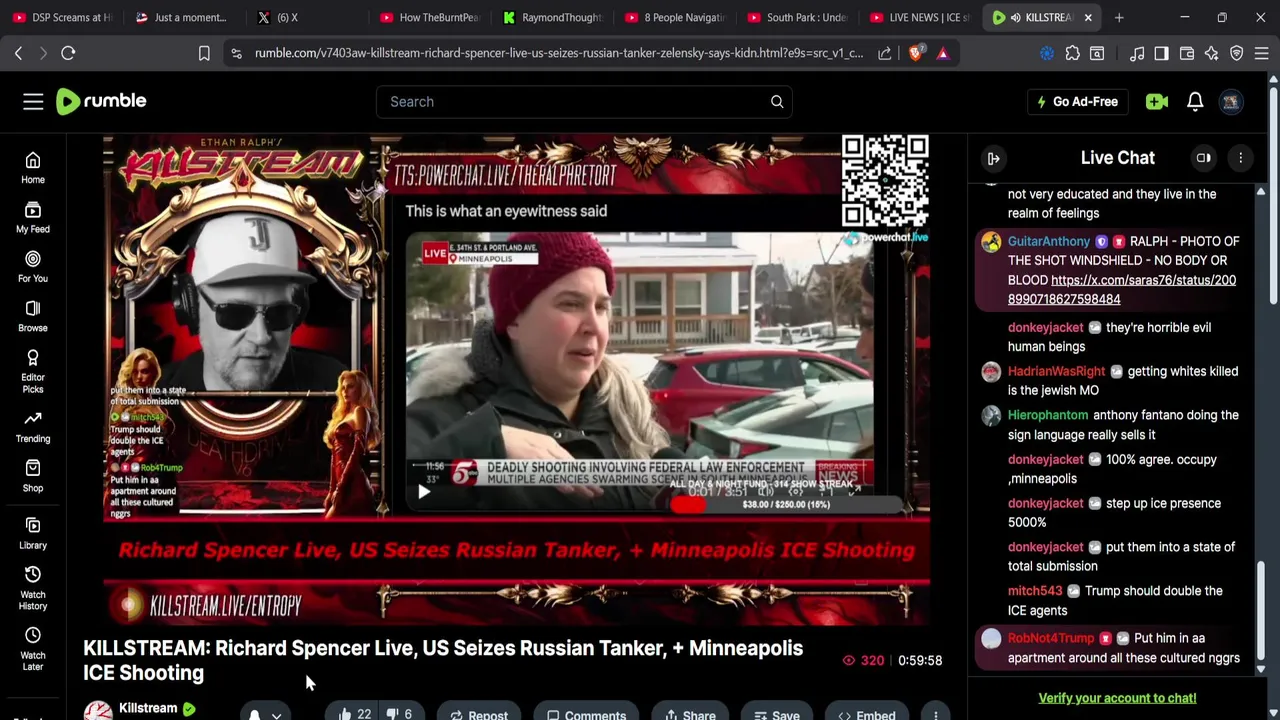Viewport: 1280px width, 720px height.
Task: Like the video with thumbs up
Action: tap(354, 714)
